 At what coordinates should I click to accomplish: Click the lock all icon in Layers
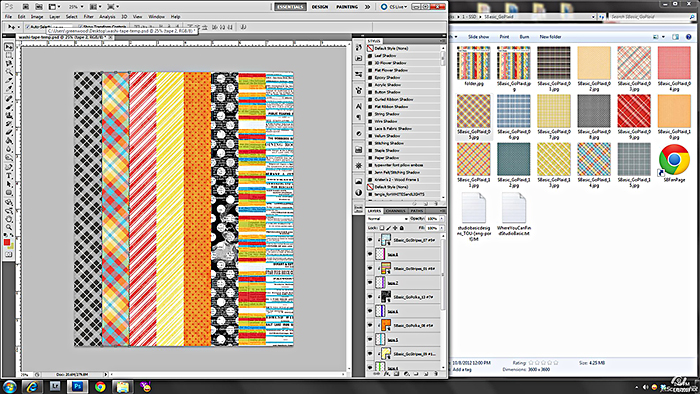pyautogui.click(x=402, y=228)
